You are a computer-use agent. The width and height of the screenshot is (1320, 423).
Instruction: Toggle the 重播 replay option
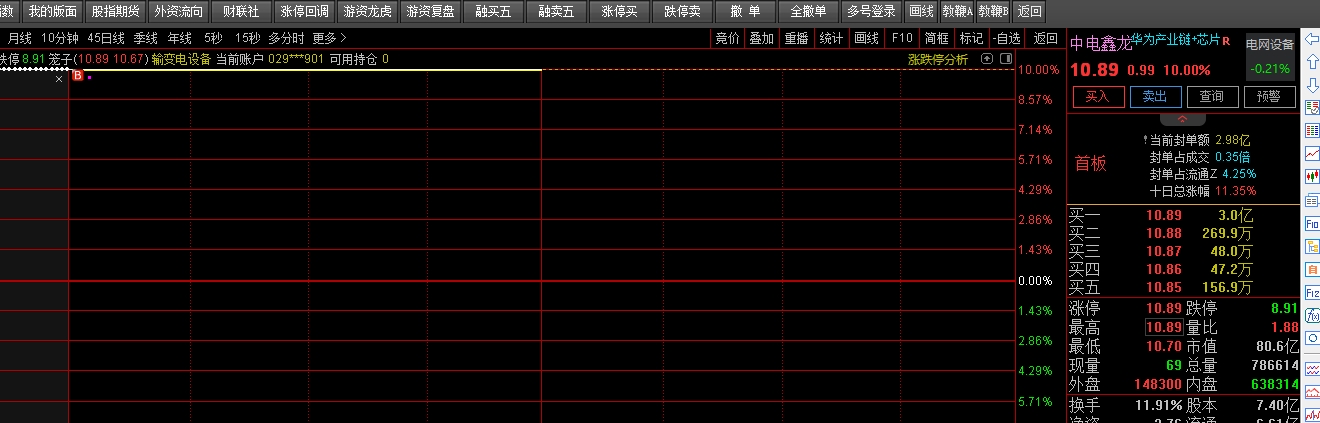pos(796,38)
